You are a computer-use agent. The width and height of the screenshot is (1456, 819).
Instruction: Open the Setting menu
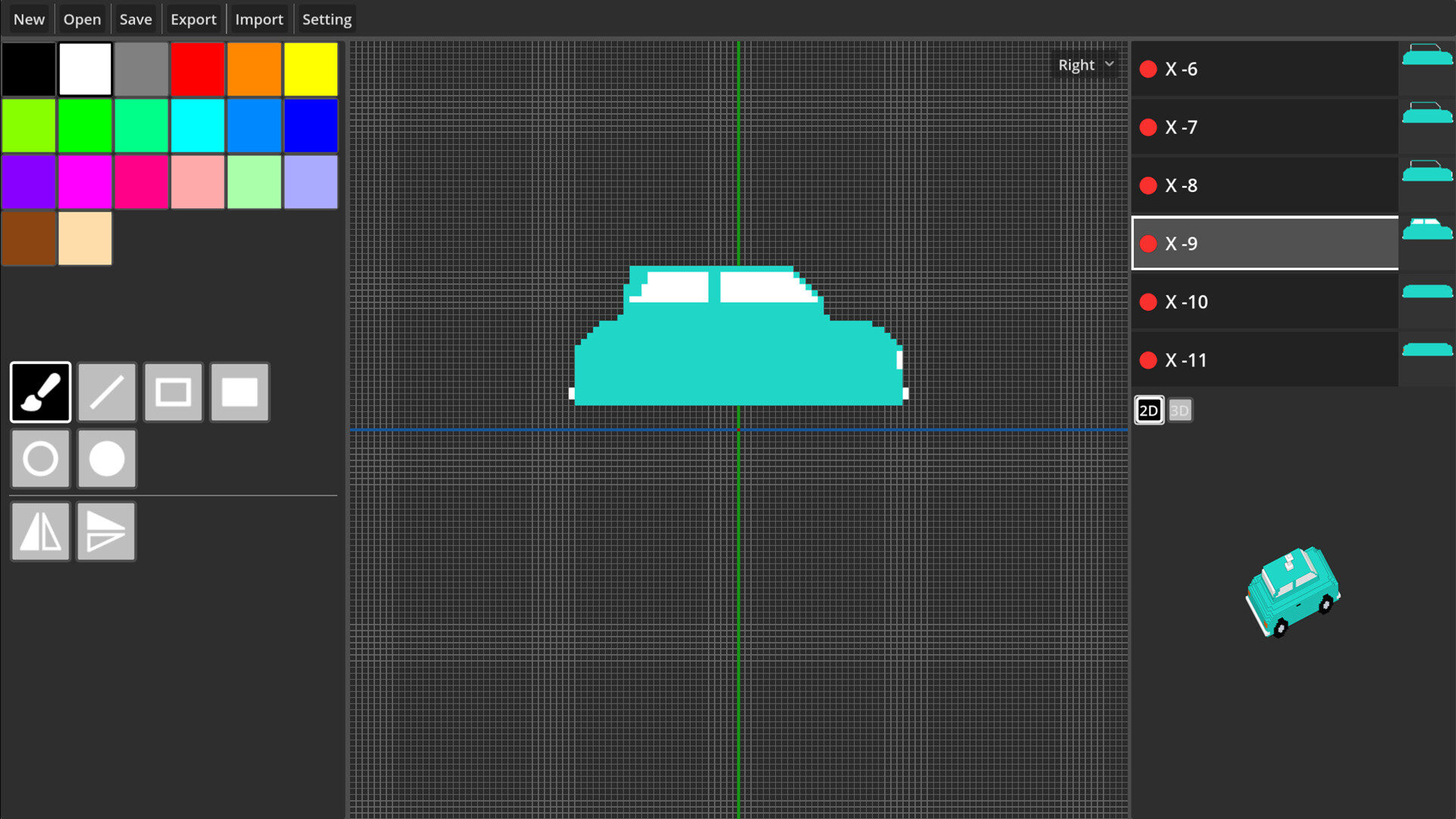[x=327, y=19]
